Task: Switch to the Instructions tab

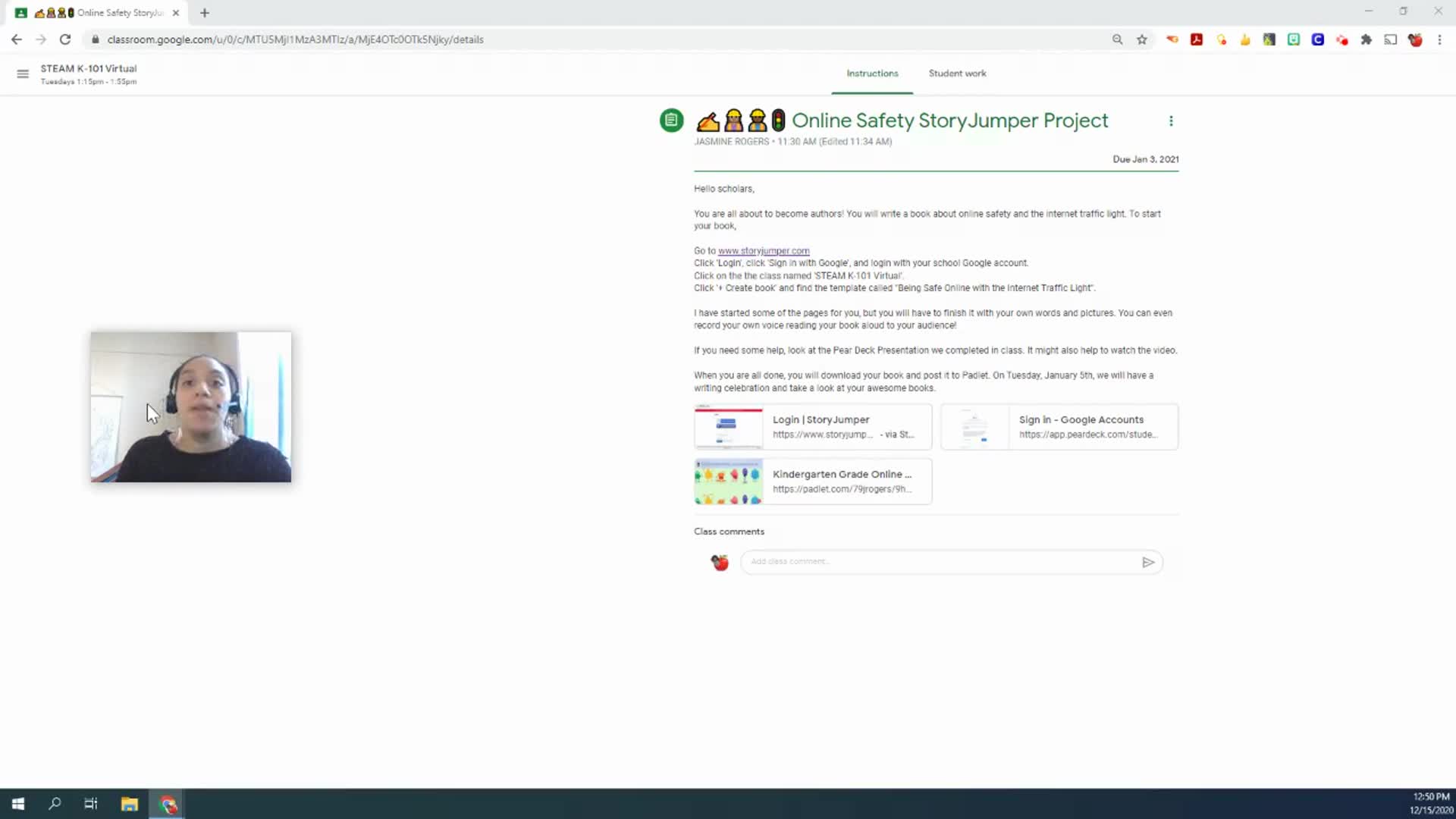Action: coord(872,74)
